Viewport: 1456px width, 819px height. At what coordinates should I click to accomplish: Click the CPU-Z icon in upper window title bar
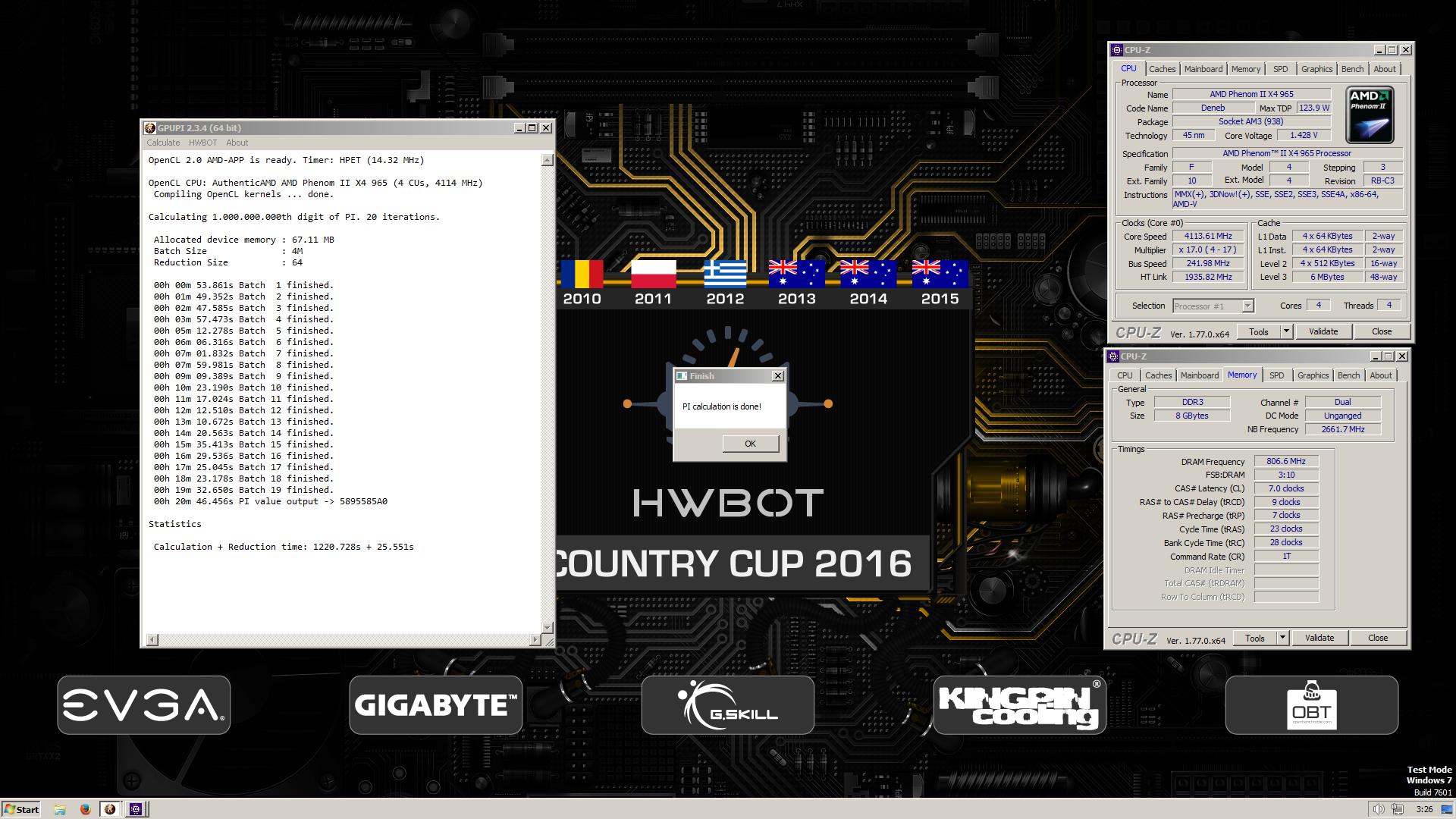coord(1116,50)
